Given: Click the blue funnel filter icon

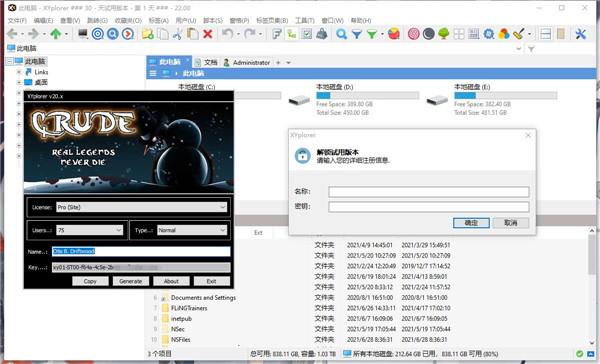Looking at the screenshot, I should pos(357,34).
